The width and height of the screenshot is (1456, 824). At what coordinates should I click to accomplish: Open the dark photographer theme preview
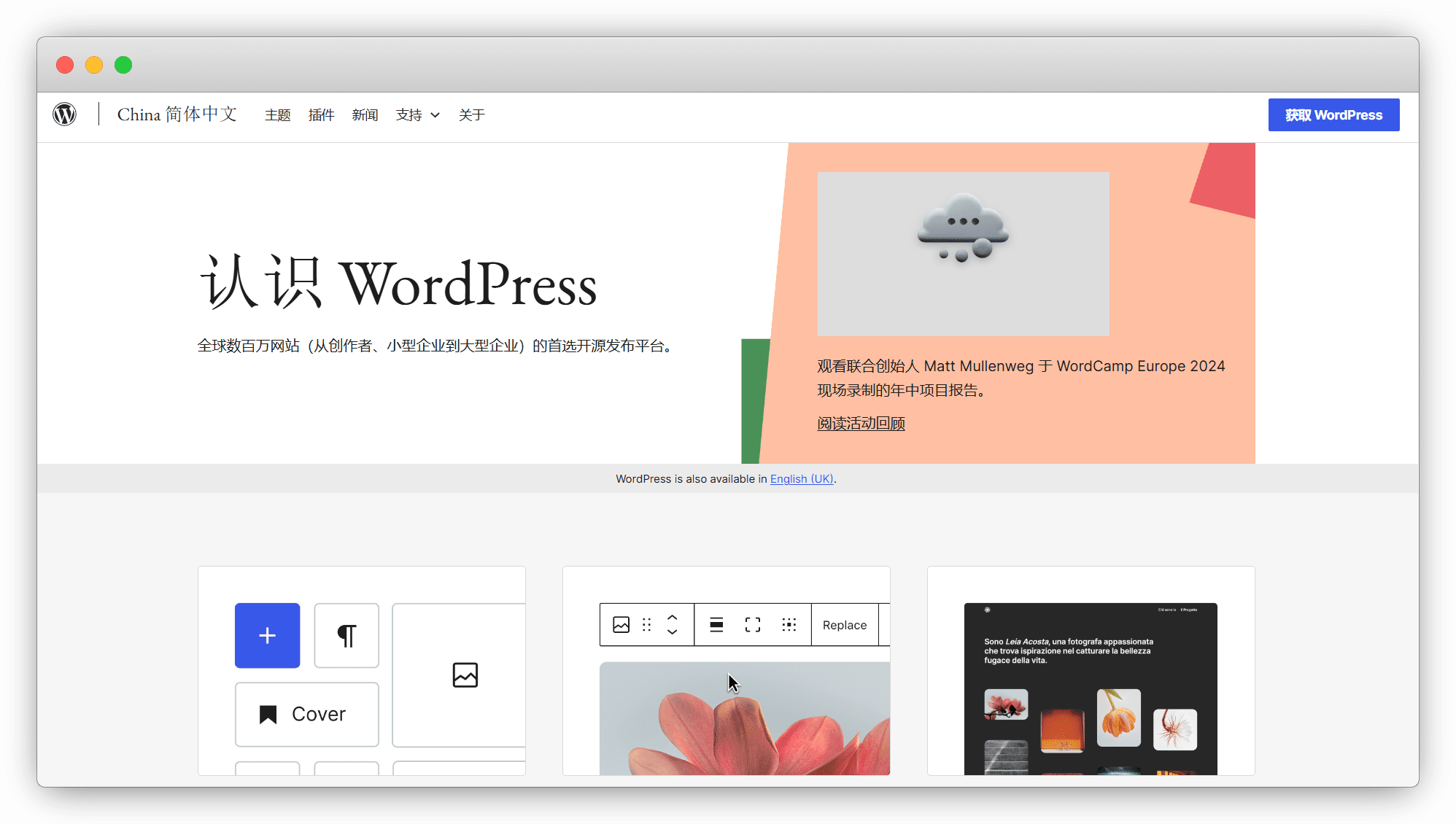[1091, 689]
